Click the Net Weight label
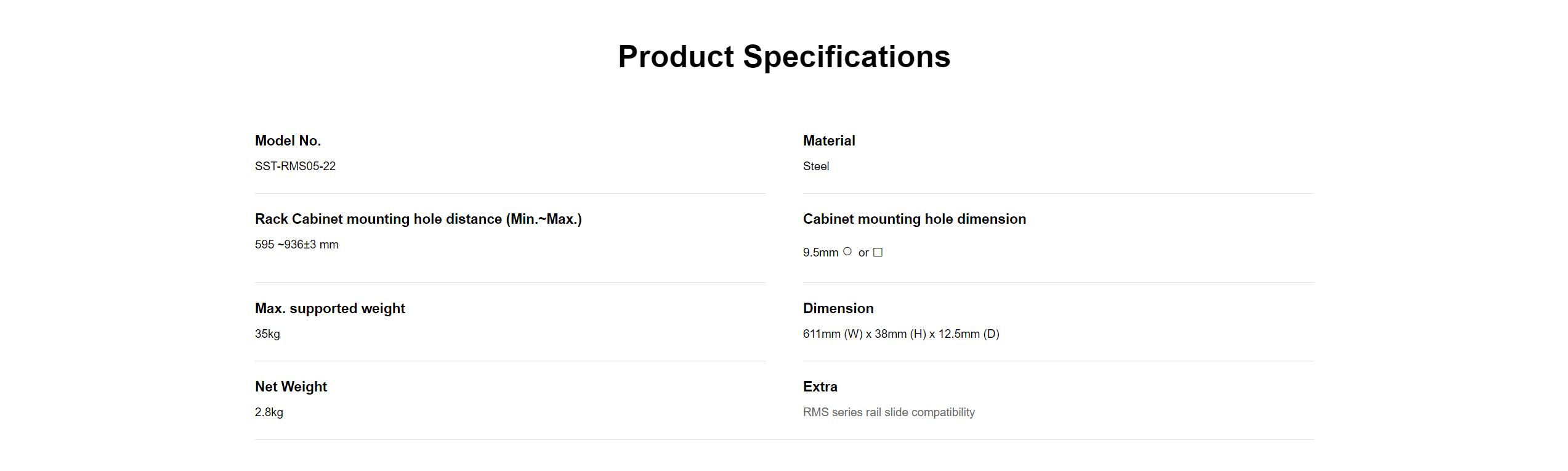This screenshot has width=1568, height=471. click(x=291, y=387)
